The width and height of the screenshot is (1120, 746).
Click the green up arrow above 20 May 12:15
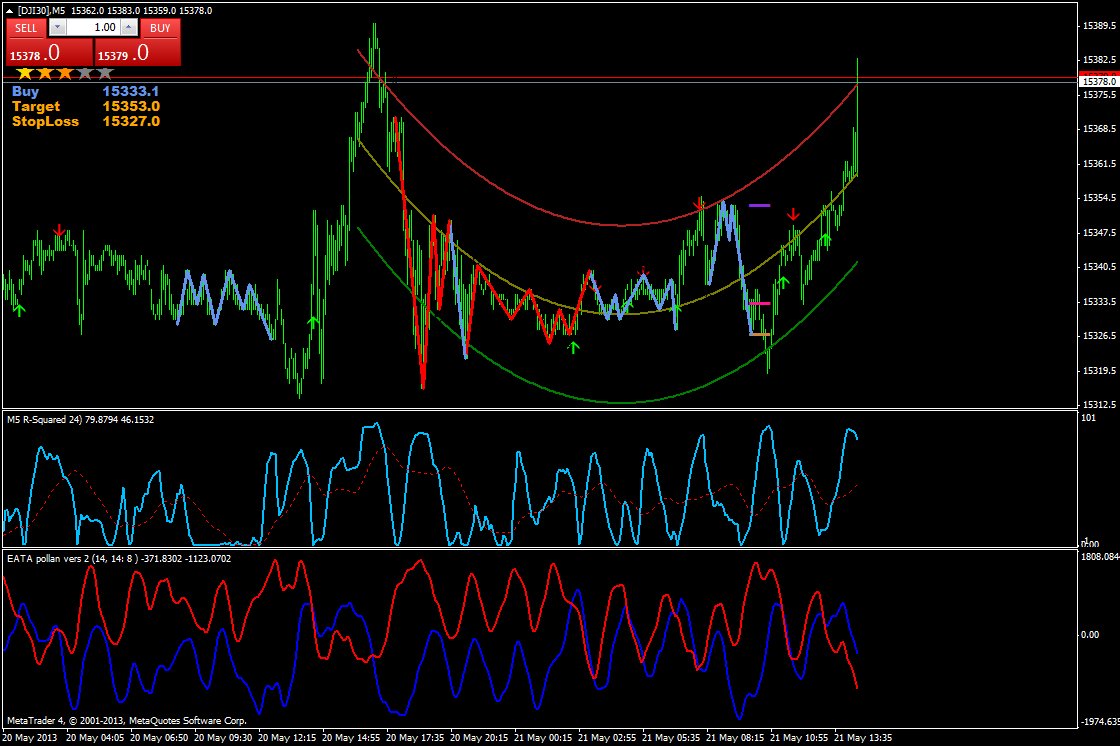(312, 322)
